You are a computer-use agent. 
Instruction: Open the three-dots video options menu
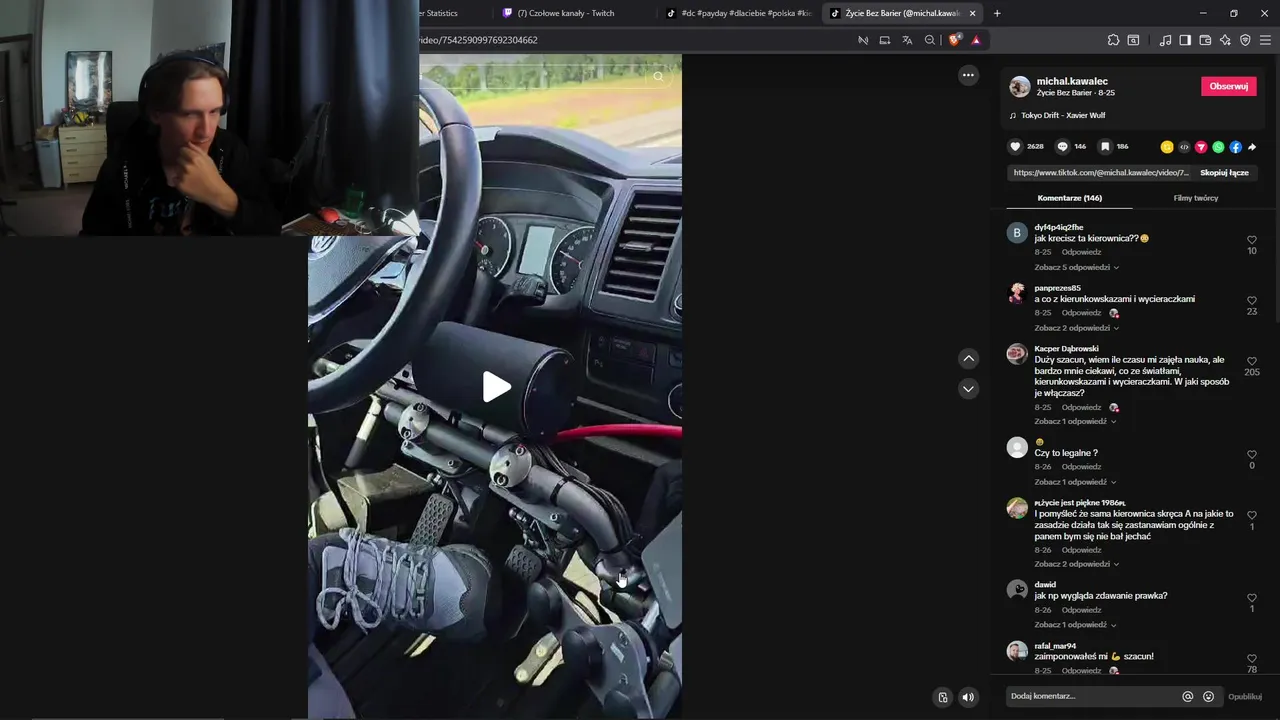(x=968, y=75)
